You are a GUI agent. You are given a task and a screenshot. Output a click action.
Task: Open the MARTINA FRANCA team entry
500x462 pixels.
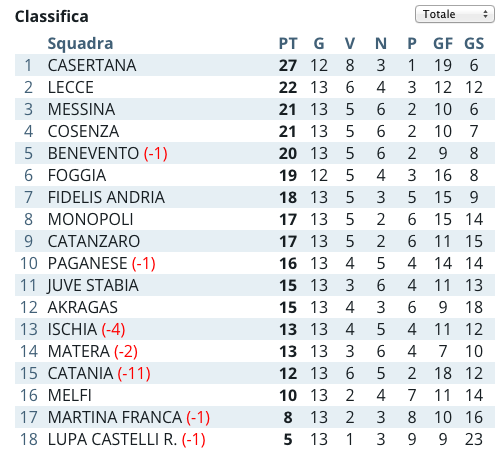click(115, 417)
